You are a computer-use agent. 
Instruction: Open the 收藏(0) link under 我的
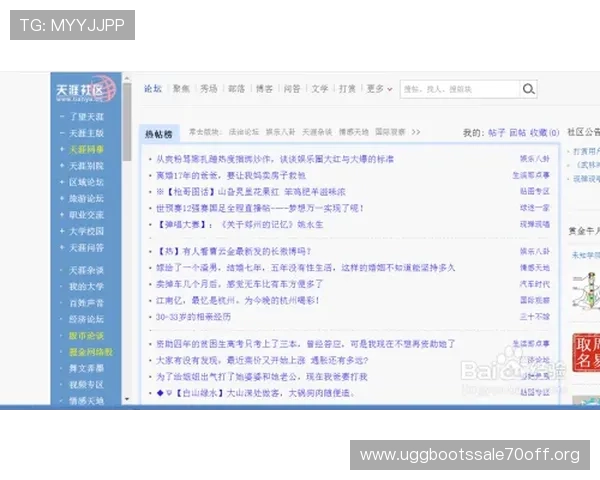[545, 133]
